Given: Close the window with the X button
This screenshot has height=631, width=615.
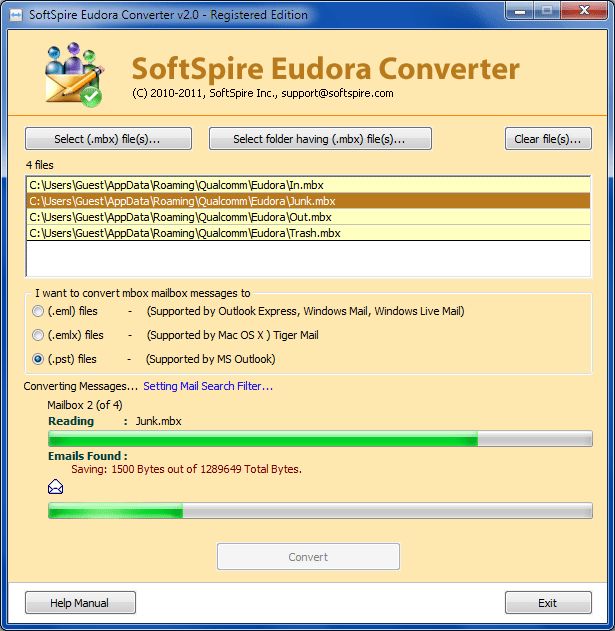Looking at the screenshot, I should [x=584, y=11].
